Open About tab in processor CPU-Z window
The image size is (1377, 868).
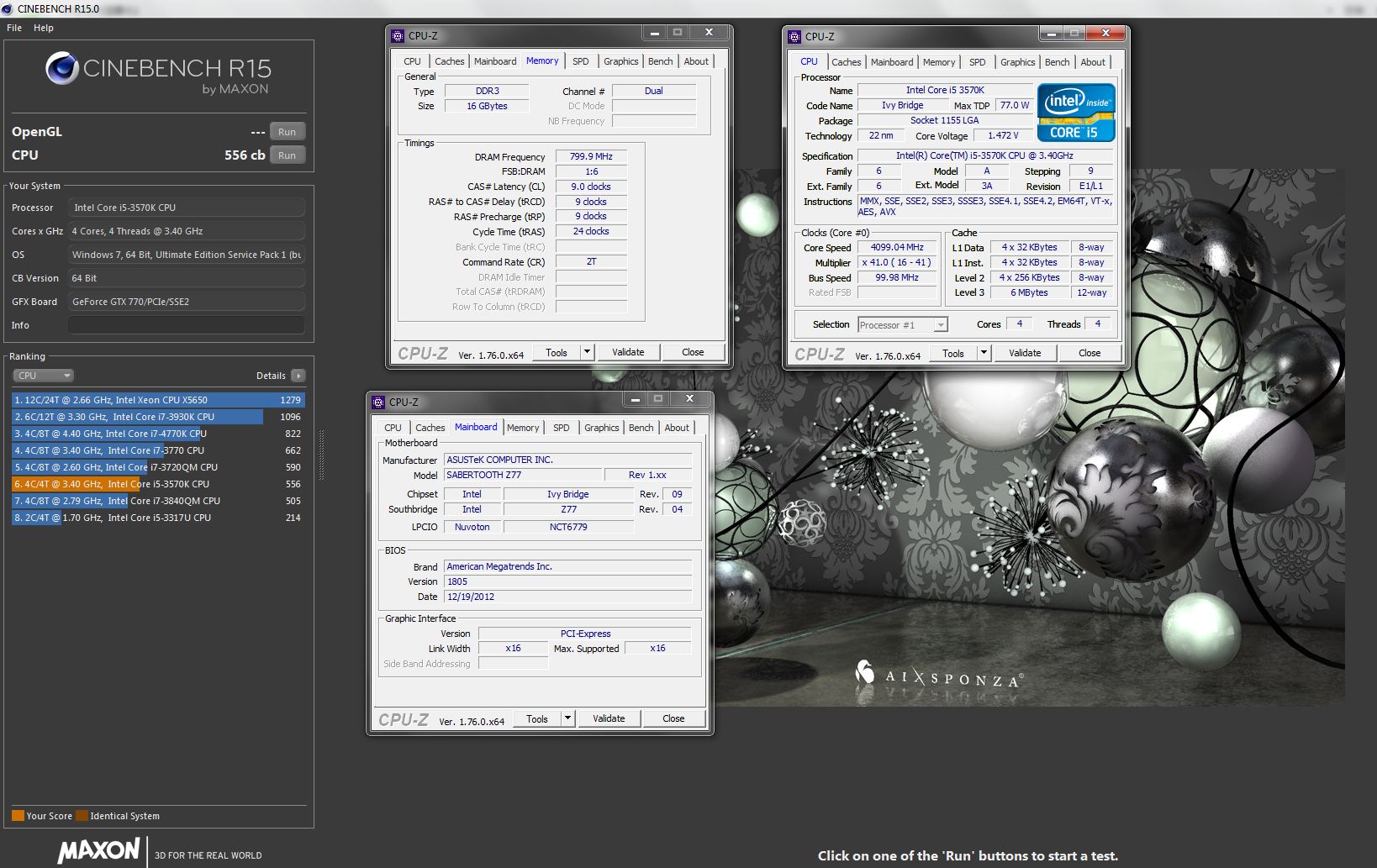[1093, 62]
